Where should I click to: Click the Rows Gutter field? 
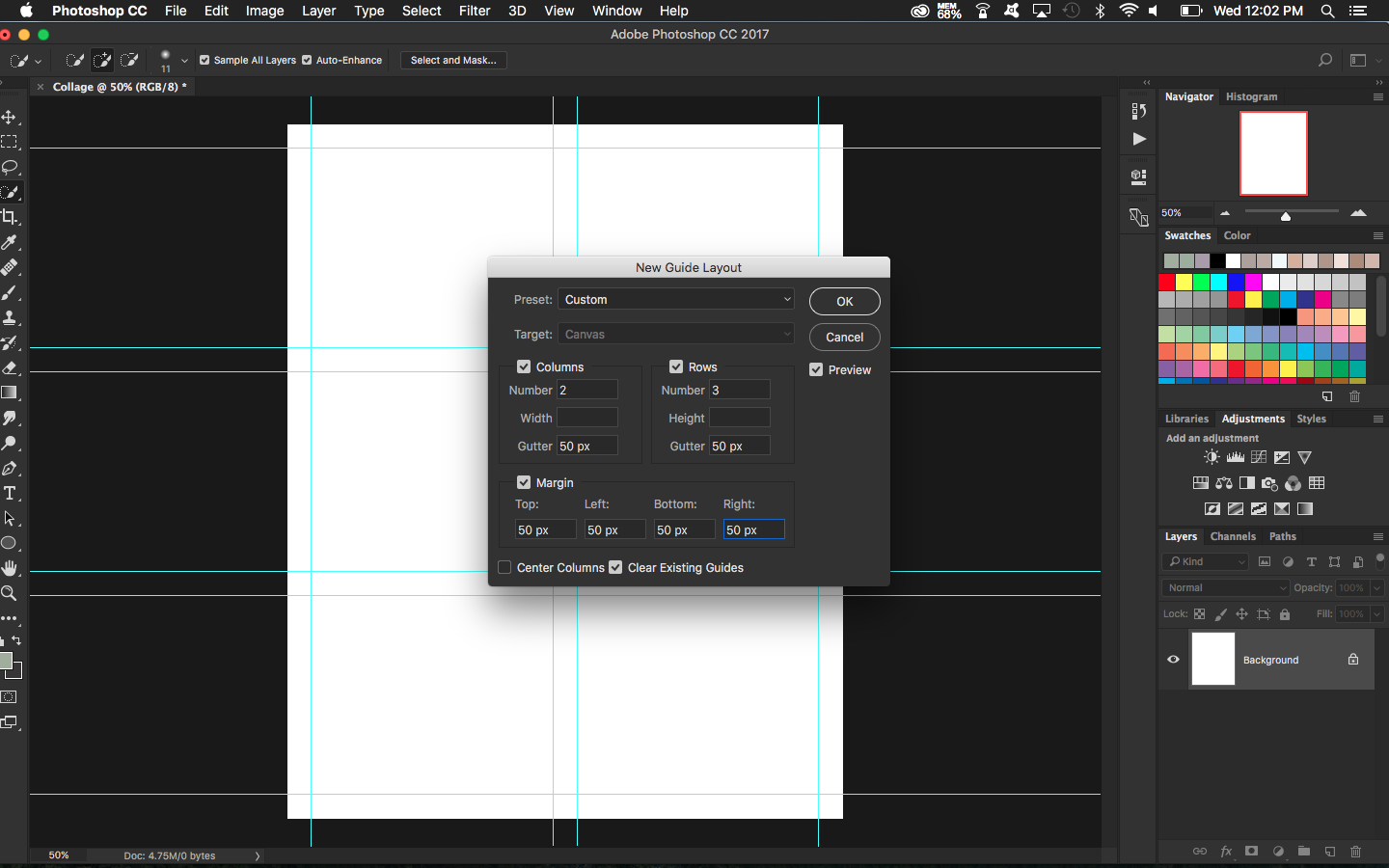pos(740,446)
